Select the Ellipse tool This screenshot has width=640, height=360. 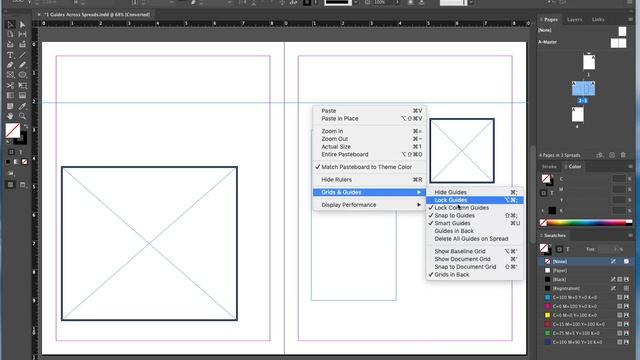tap(22, 75)
